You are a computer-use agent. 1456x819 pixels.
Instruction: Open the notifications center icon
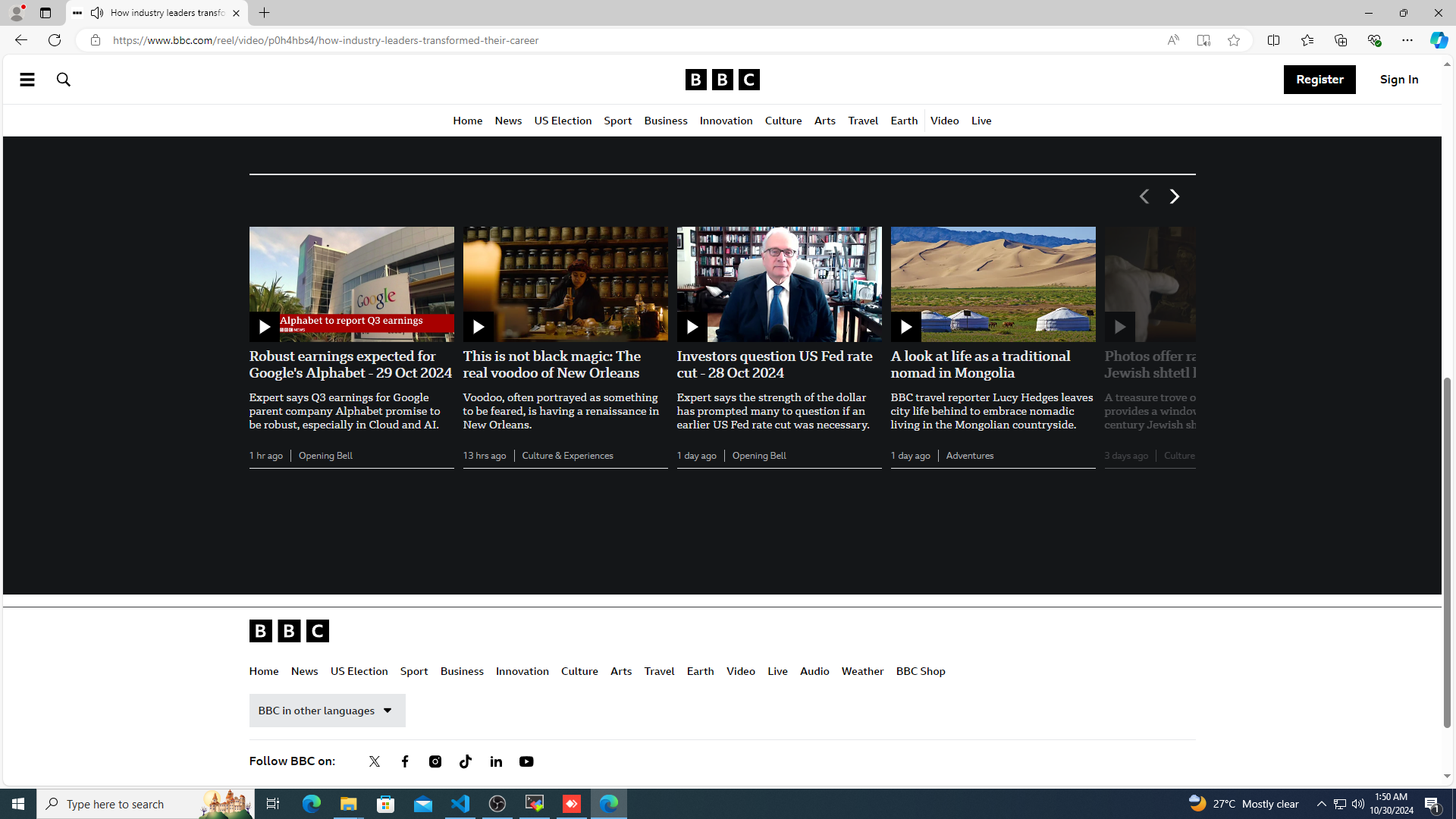click(x=1432, y=804)
